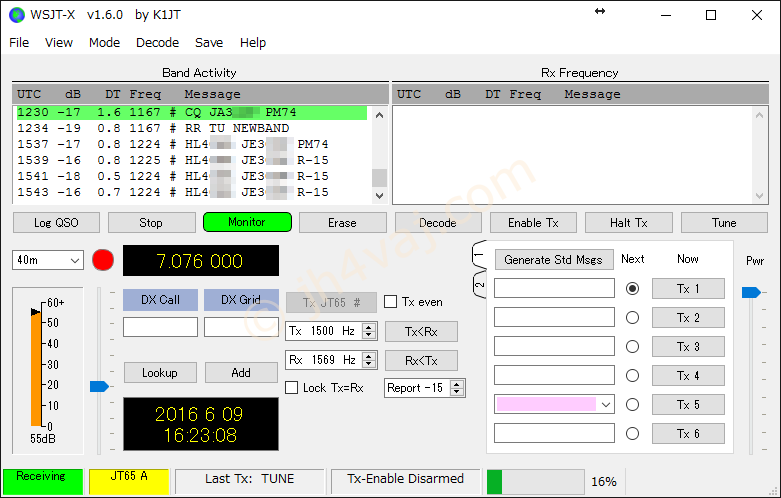
Task: Click the Tx 6 Now button
Action: [688, 433]
